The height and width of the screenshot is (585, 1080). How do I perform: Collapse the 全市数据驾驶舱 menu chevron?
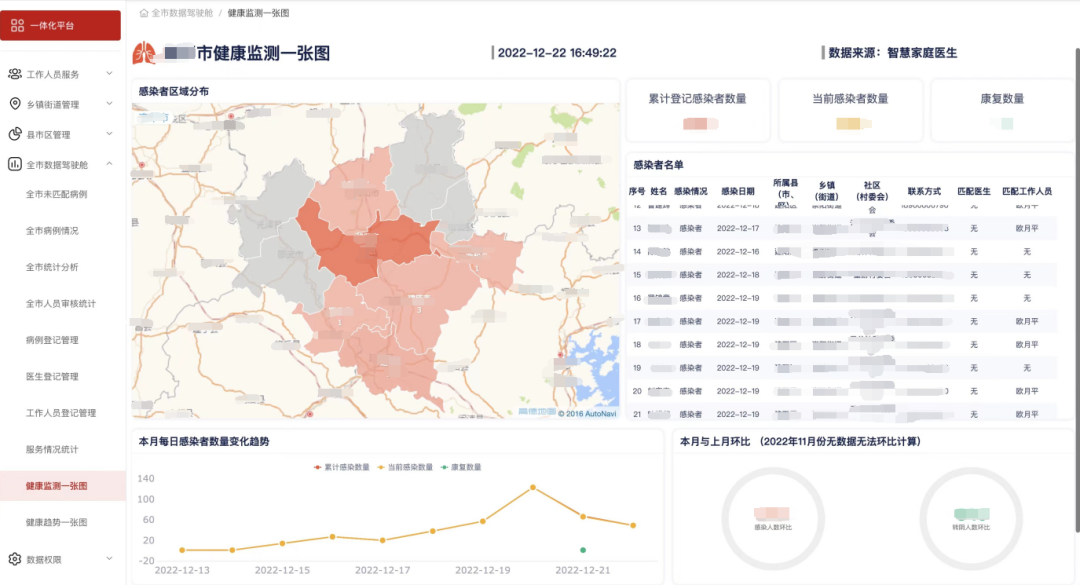tap(110, 164)
